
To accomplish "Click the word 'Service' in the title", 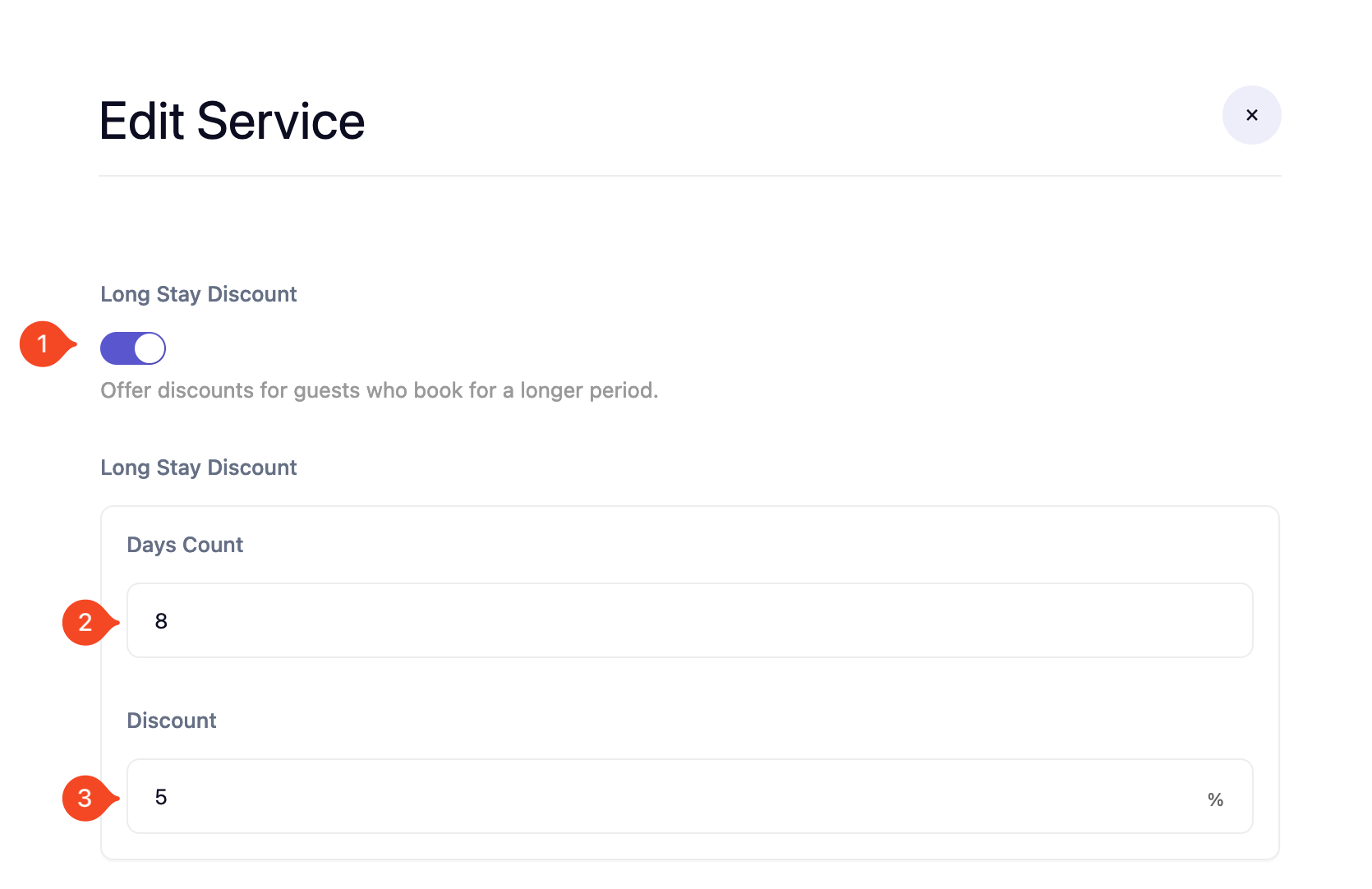I will coord(280,122).
